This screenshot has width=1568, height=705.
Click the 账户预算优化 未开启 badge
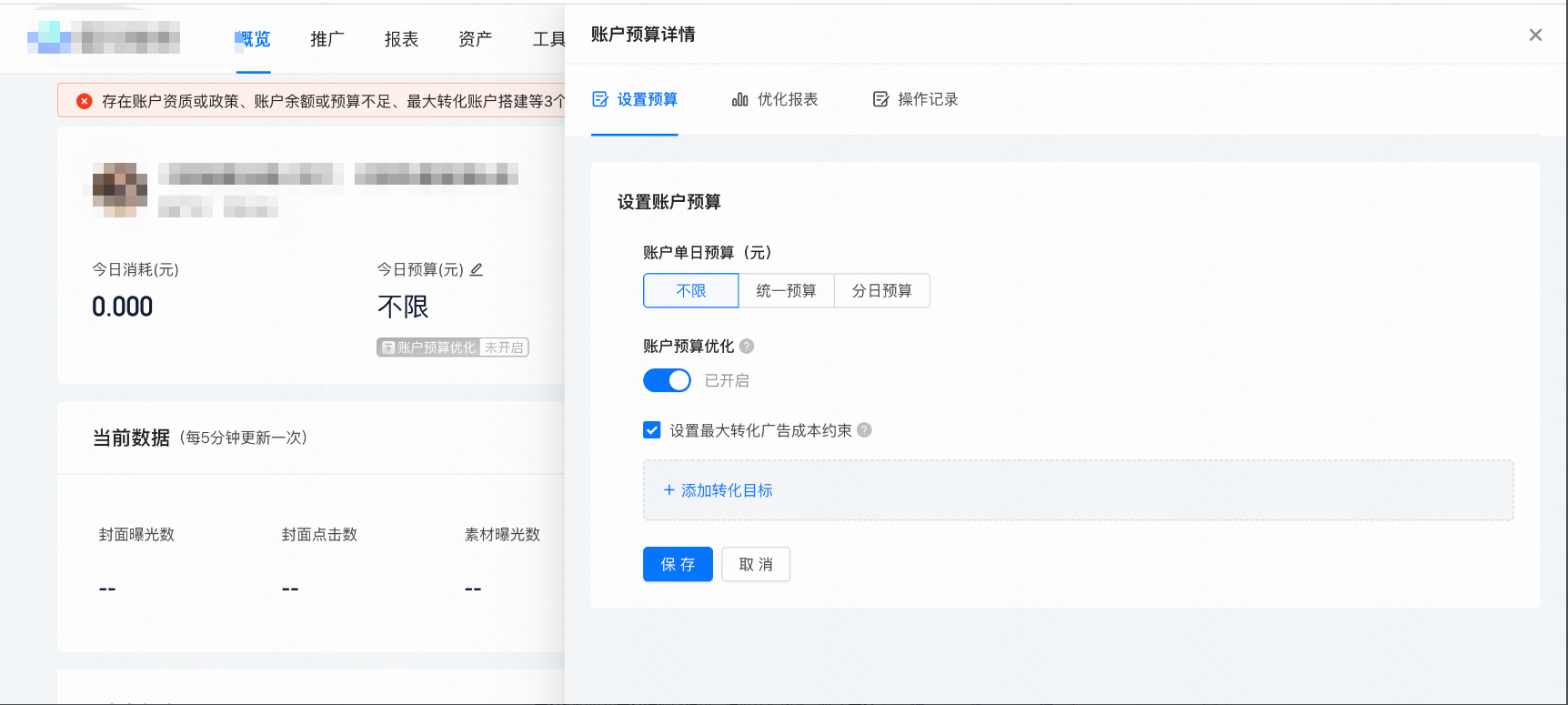pyautogui.click(x=453, y=347)
